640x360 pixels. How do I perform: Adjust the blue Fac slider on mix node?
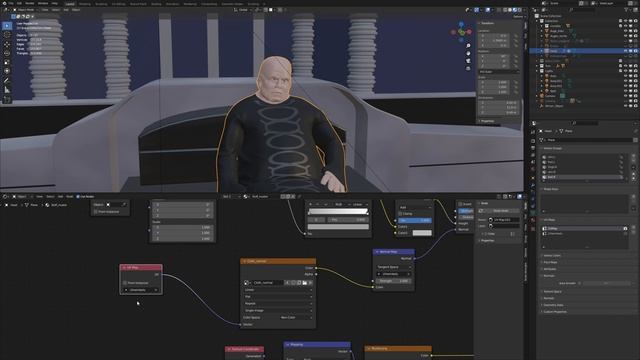point(415,220)
